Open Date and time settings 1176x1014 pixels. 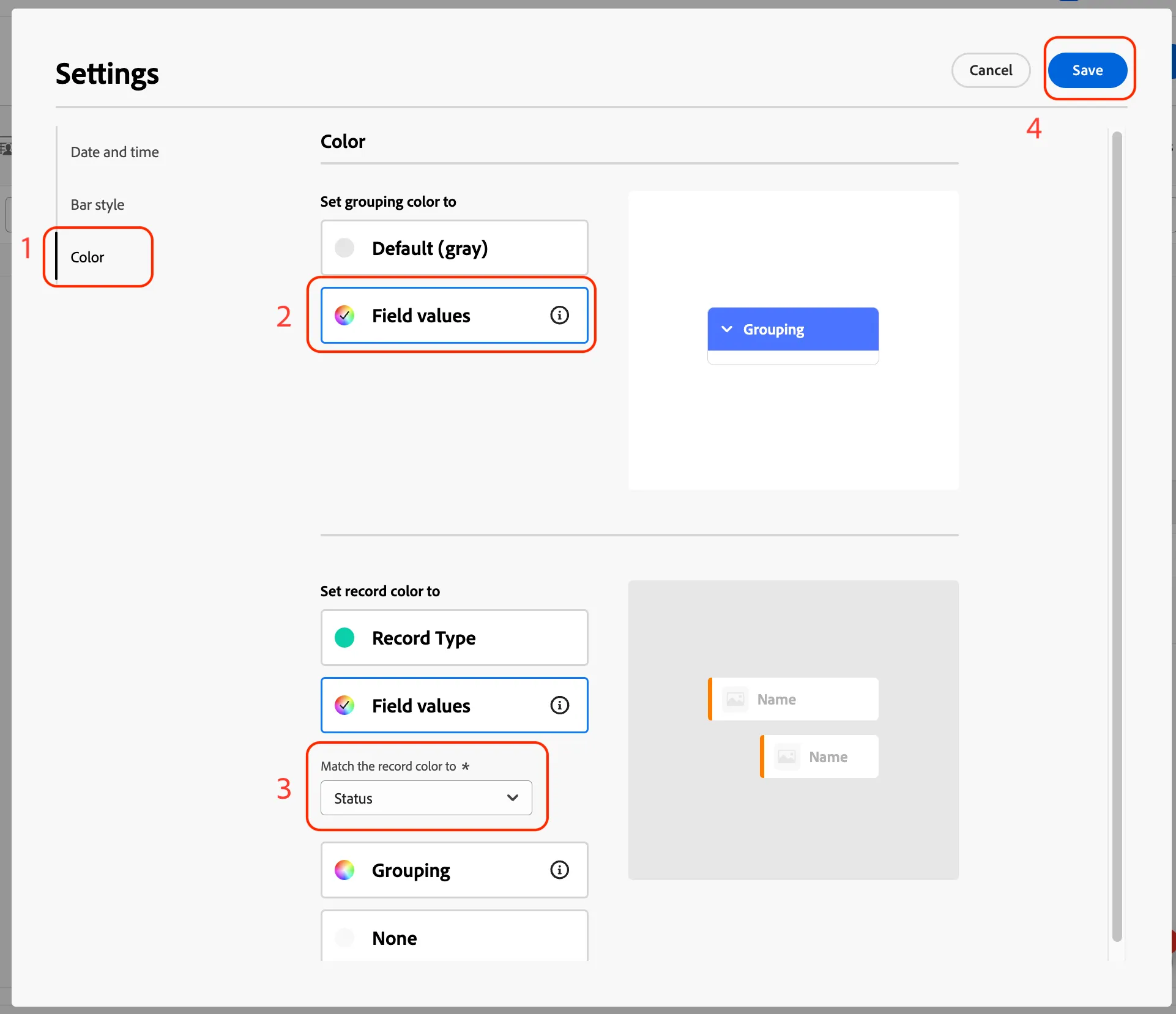click(114, 152)
